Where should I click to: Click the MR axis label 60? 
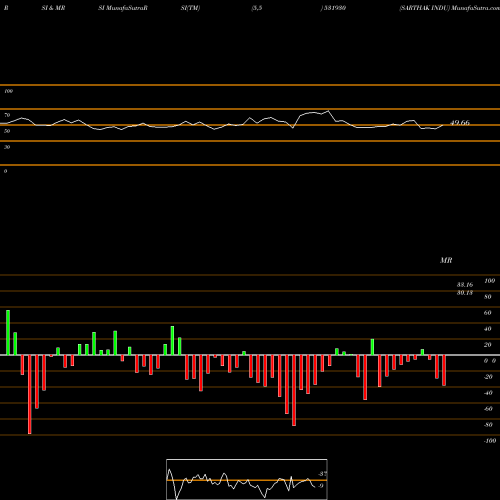tap(487, 313)
